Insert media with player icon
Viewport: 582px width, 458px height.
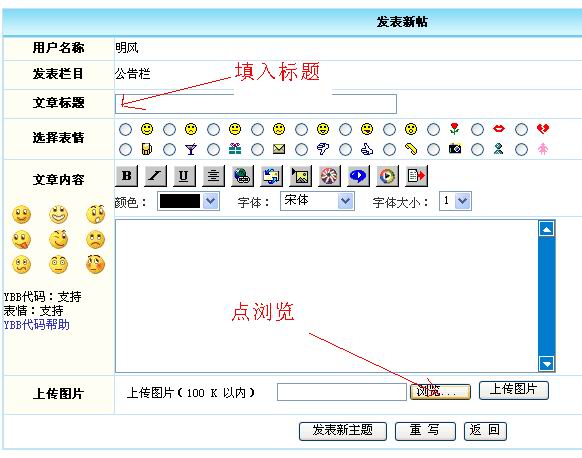tap(387, 176)
